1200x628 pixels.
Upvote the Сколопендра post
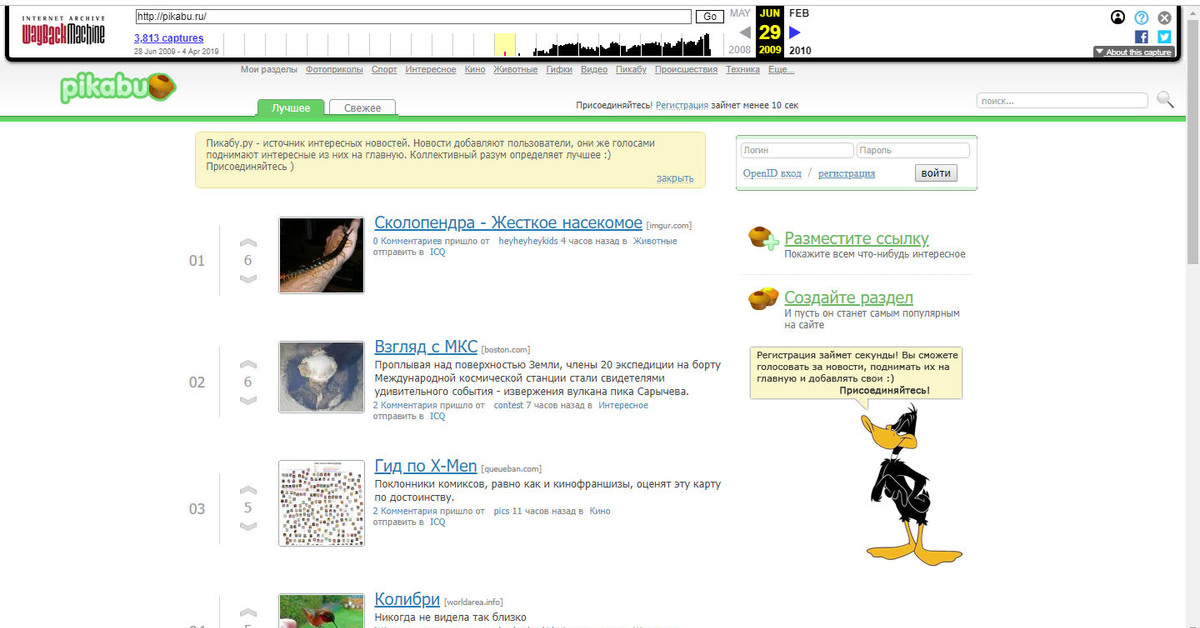(248, 243)
